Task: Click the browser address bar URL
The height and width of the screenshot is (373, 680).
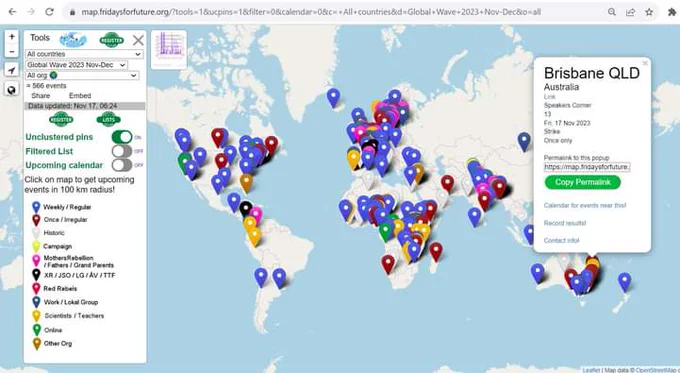Action: click(x=311, y=12)
